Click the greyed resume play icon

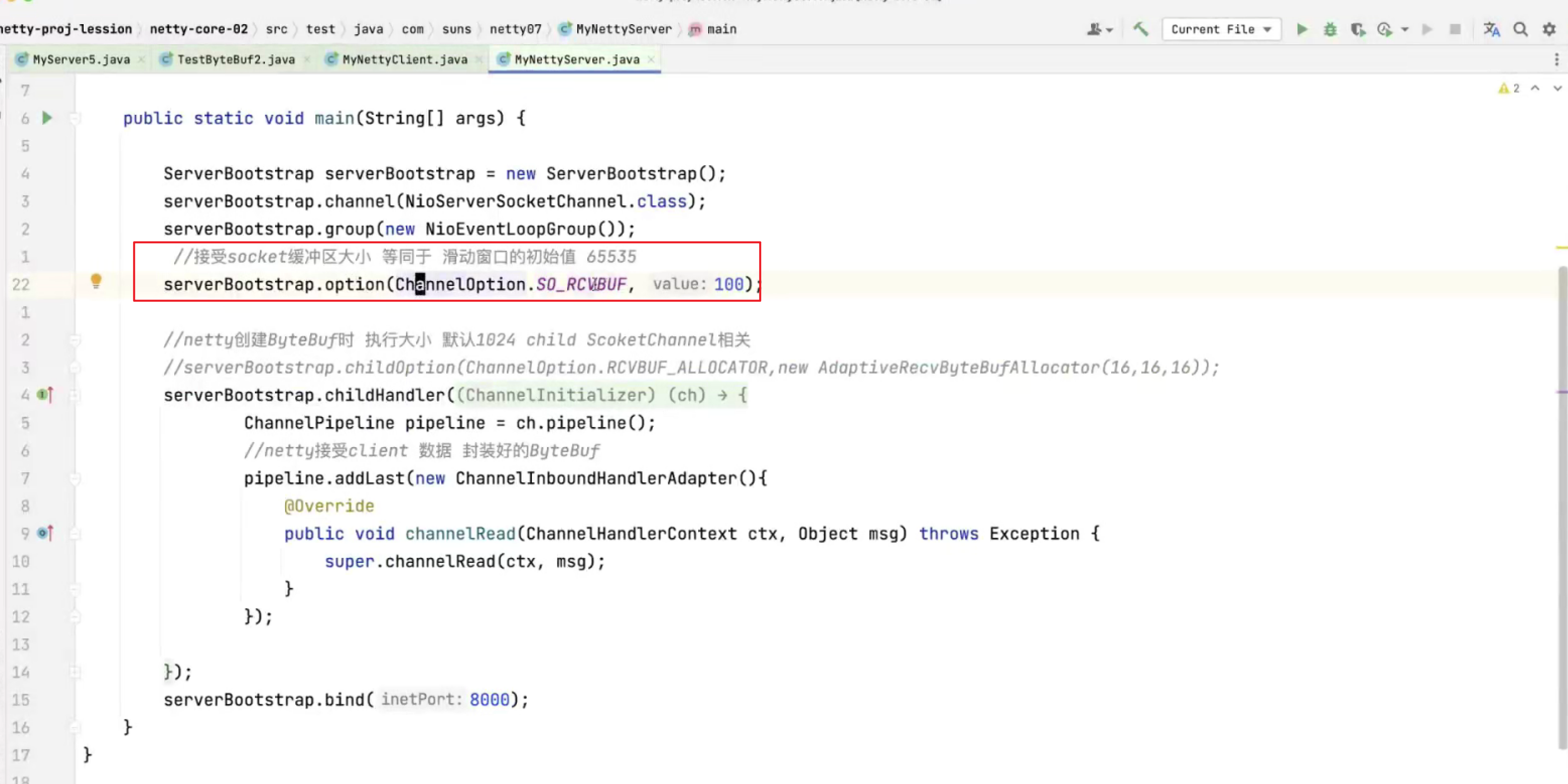coord(1427,29)
